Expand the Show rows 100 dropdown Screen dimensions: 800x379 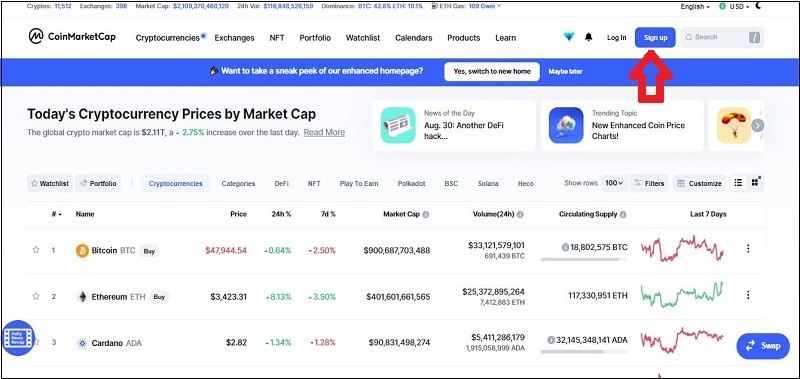pos(614,183)
